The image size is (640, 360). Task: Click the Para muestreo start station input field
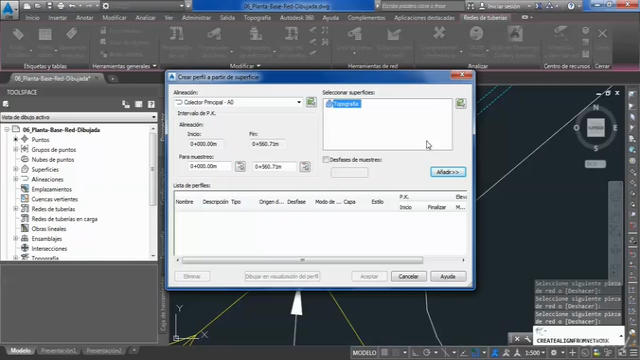(210, 167)
